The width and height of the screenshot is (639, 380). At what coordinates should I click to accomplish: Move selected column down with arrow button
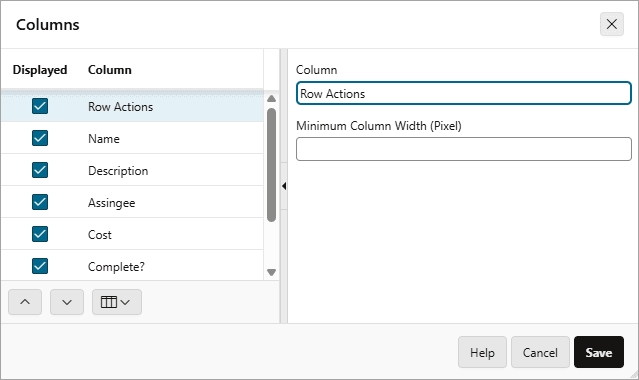tap(67, 302)
